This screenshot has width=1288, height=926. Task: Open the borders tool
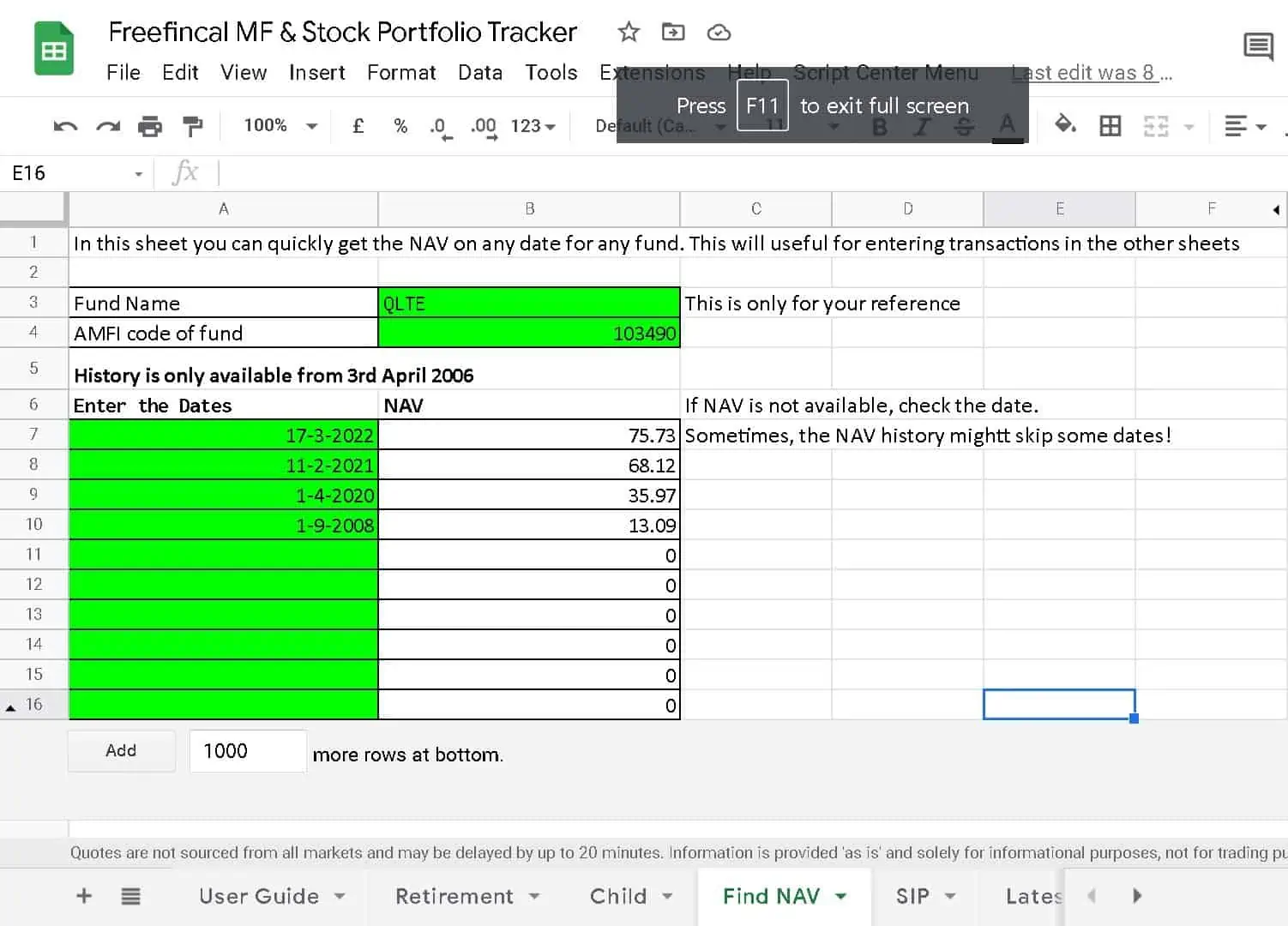[1110, 126]
